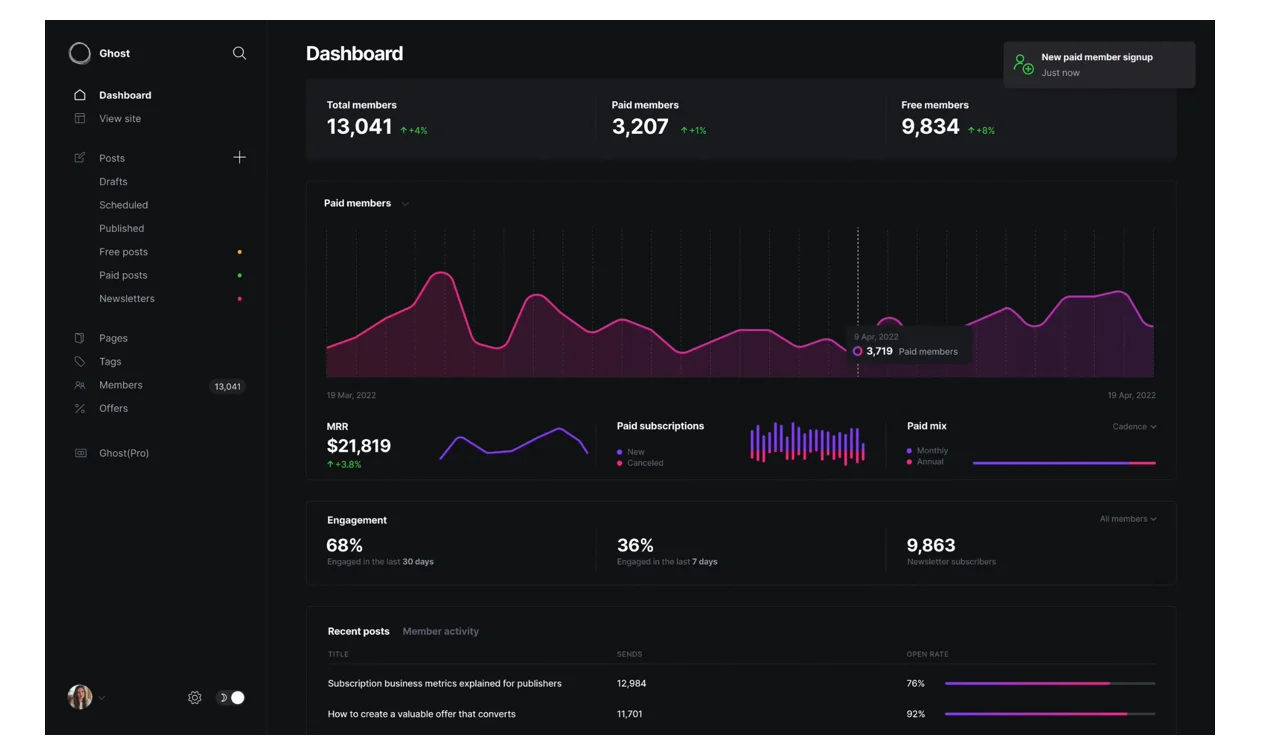
Task: Open Ghost(Pro) via its sidebar icon
Action: point(79,453)
